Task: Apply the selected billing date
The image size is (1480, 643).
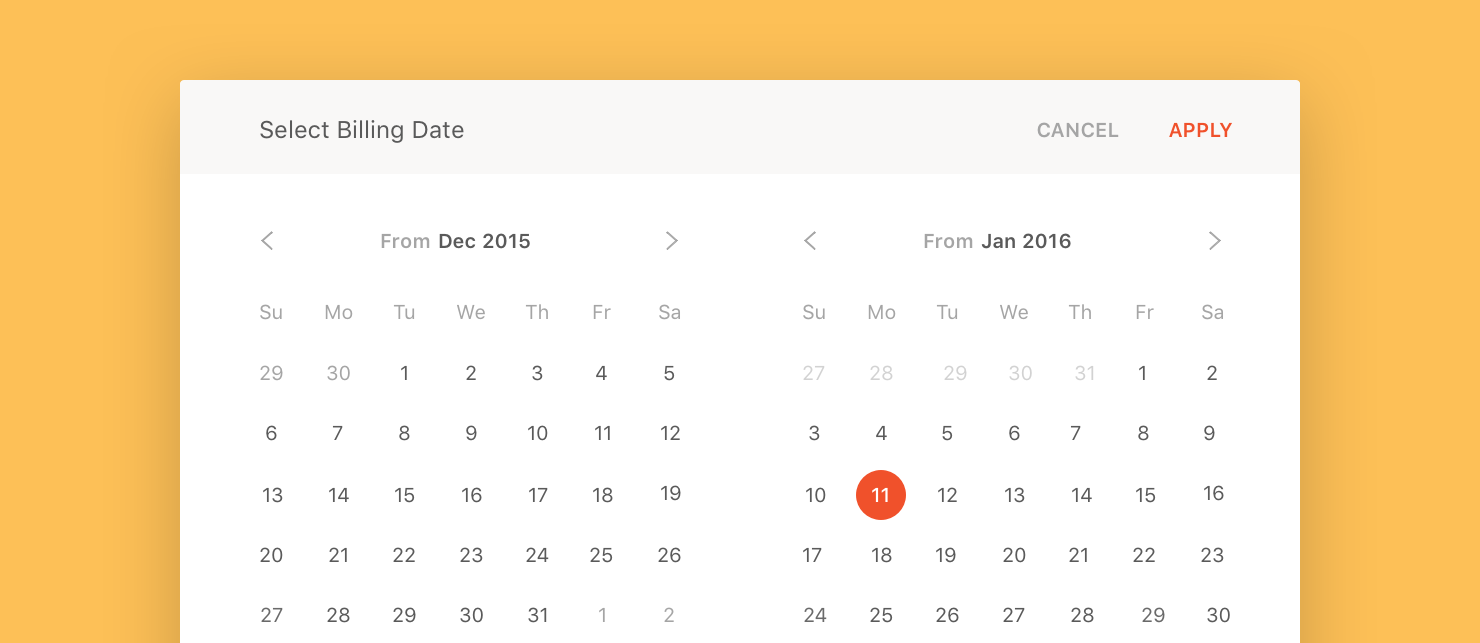Action: tap(1200, 130)
